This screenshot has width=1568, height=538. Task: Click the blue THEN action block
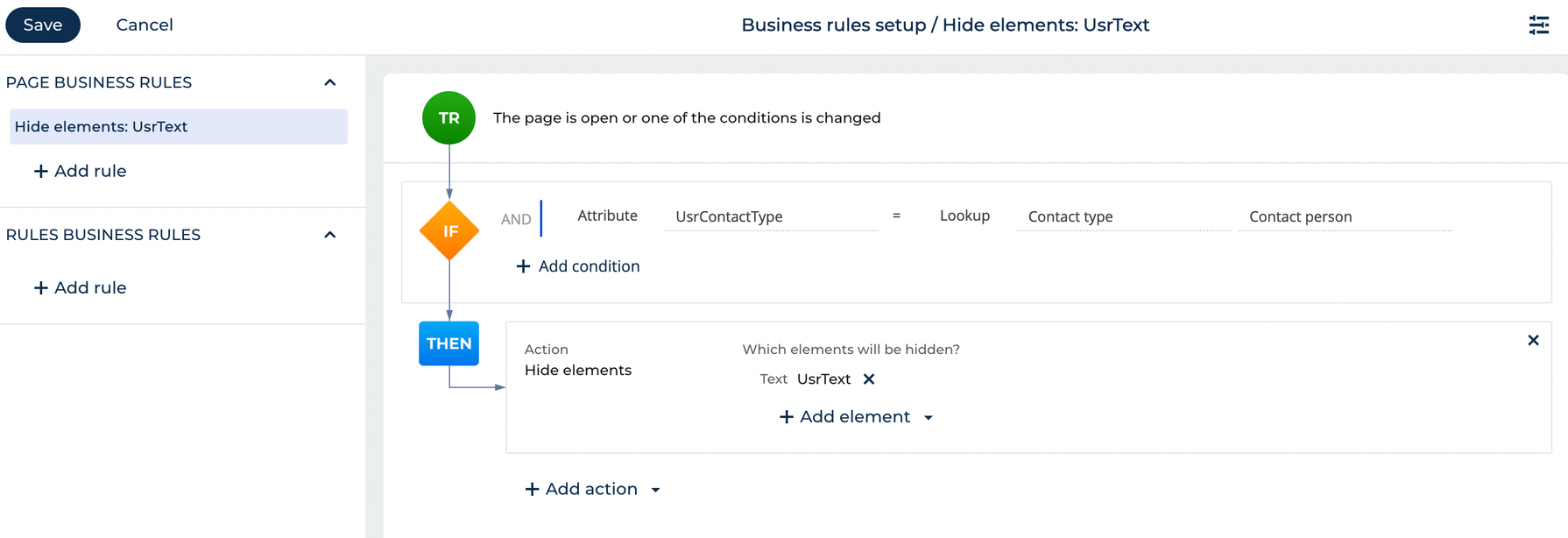(x=449, y=343)
